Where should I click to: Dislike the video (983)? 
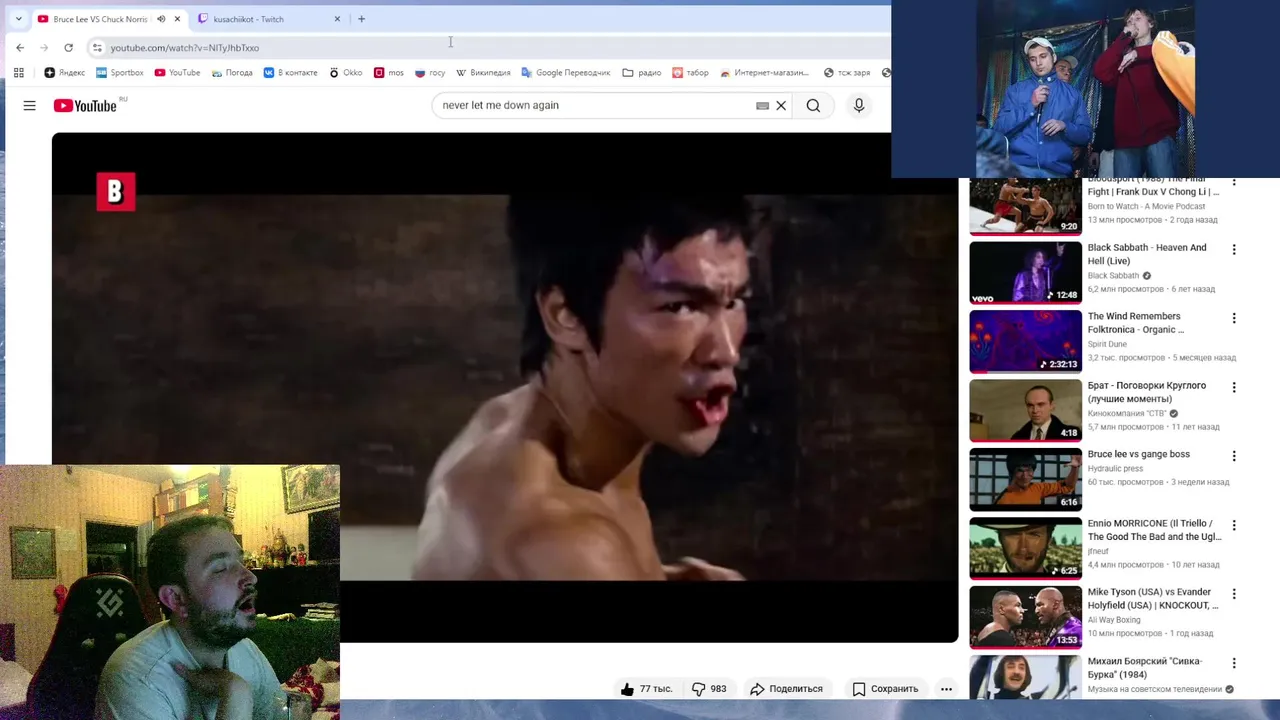point(710,689)
